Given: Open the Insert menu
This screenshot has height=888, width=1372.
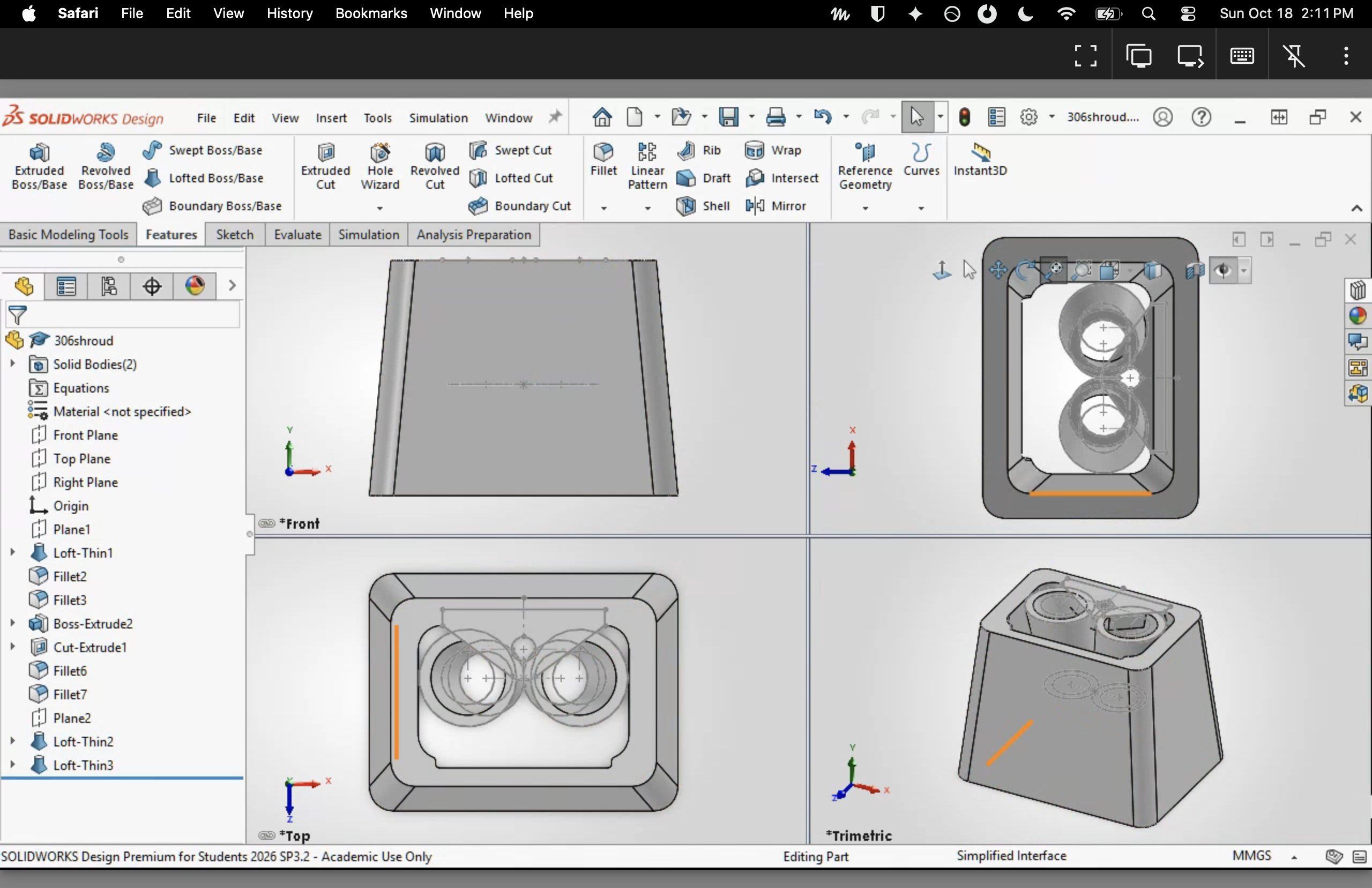Looking at the screenshot, I should pos(331,117).
